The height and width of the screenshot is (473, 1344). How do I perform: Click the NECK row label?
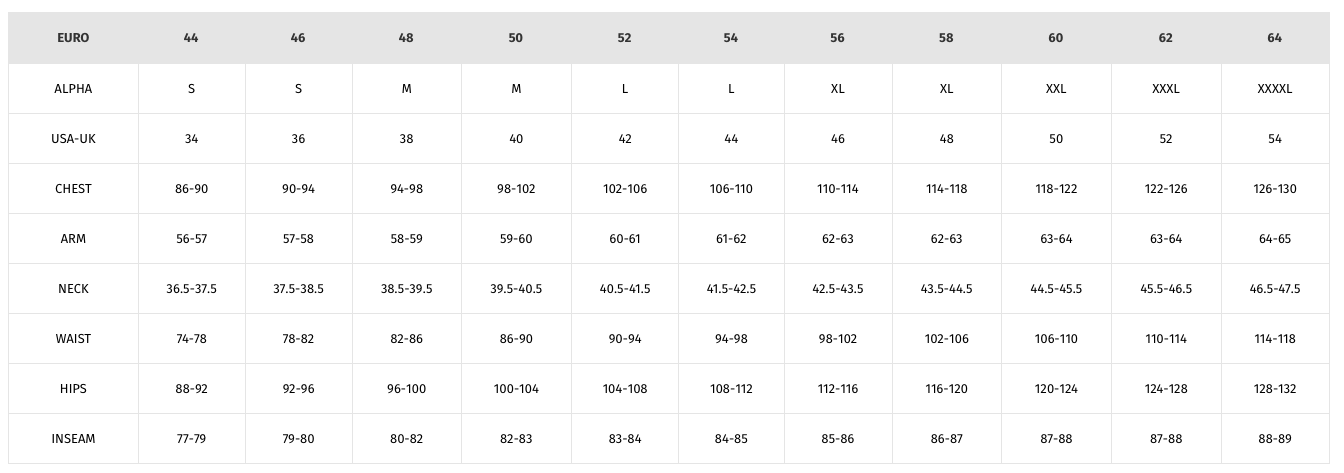click(73, 289)
